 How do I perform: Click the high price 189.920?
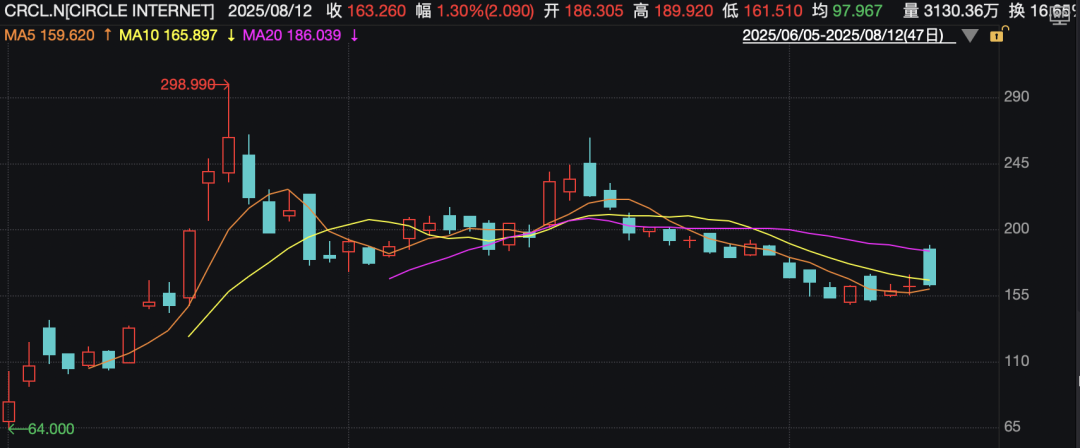pyautogui.click(x=684, y=11)
